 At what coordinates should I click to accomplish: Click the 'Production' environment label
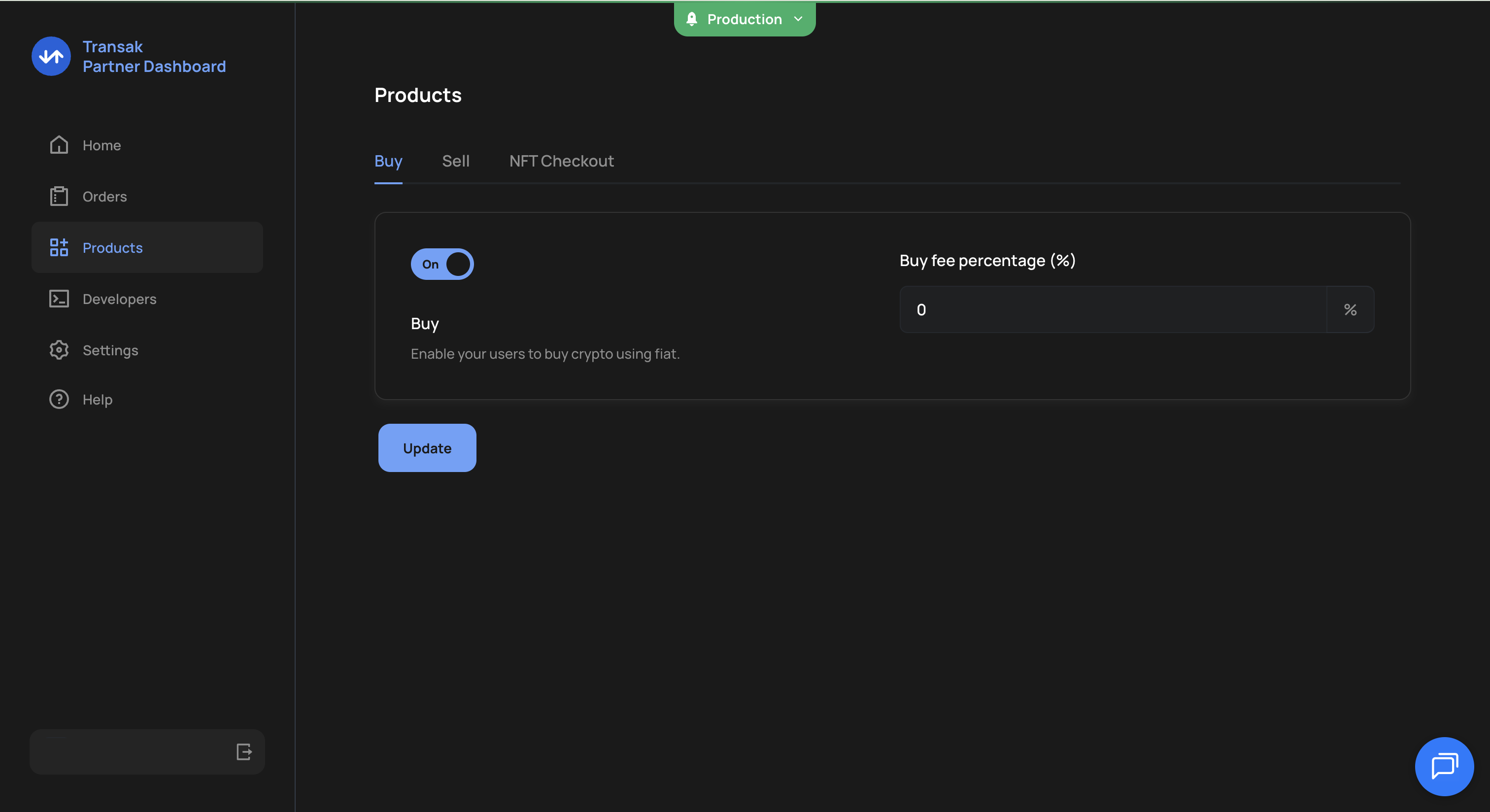745,19
